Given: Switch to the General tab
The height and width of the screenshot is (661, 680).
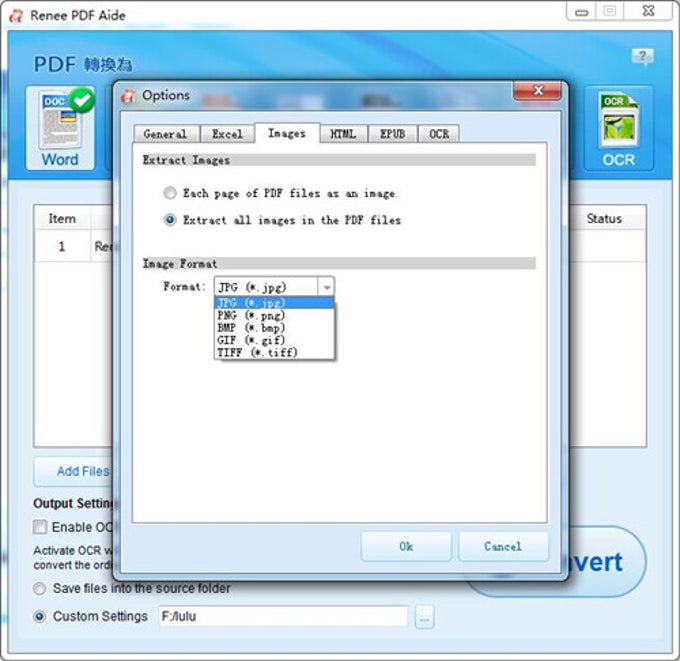Looking at the screenshot, I should 166,134.
